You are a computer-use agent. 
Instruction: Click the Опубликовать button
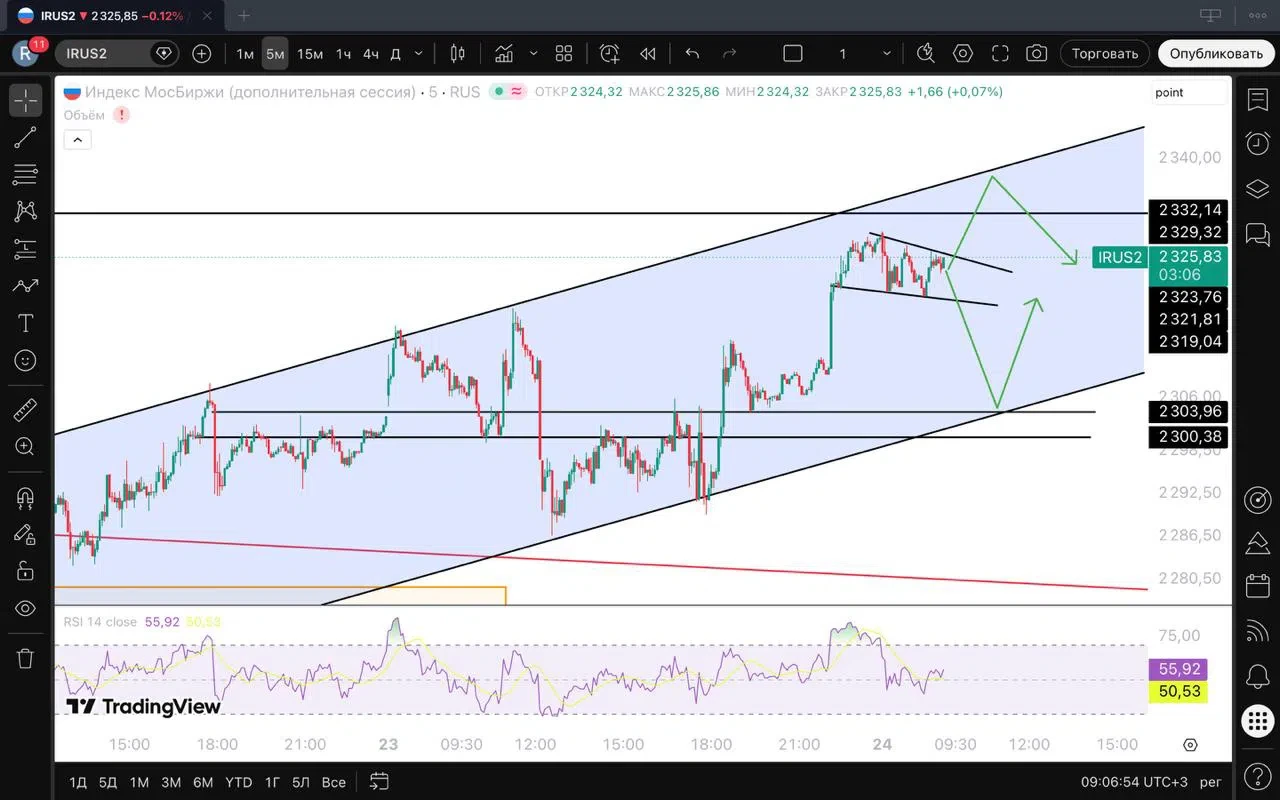click(1217, 53)
